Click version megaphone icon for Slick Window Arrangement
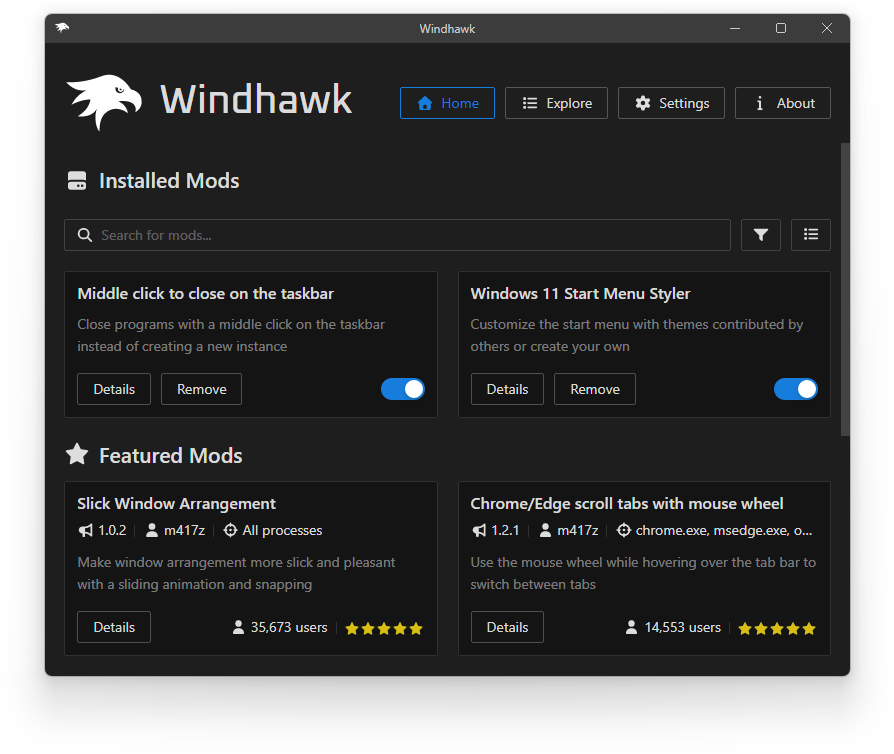 click(x=86, y=530)
